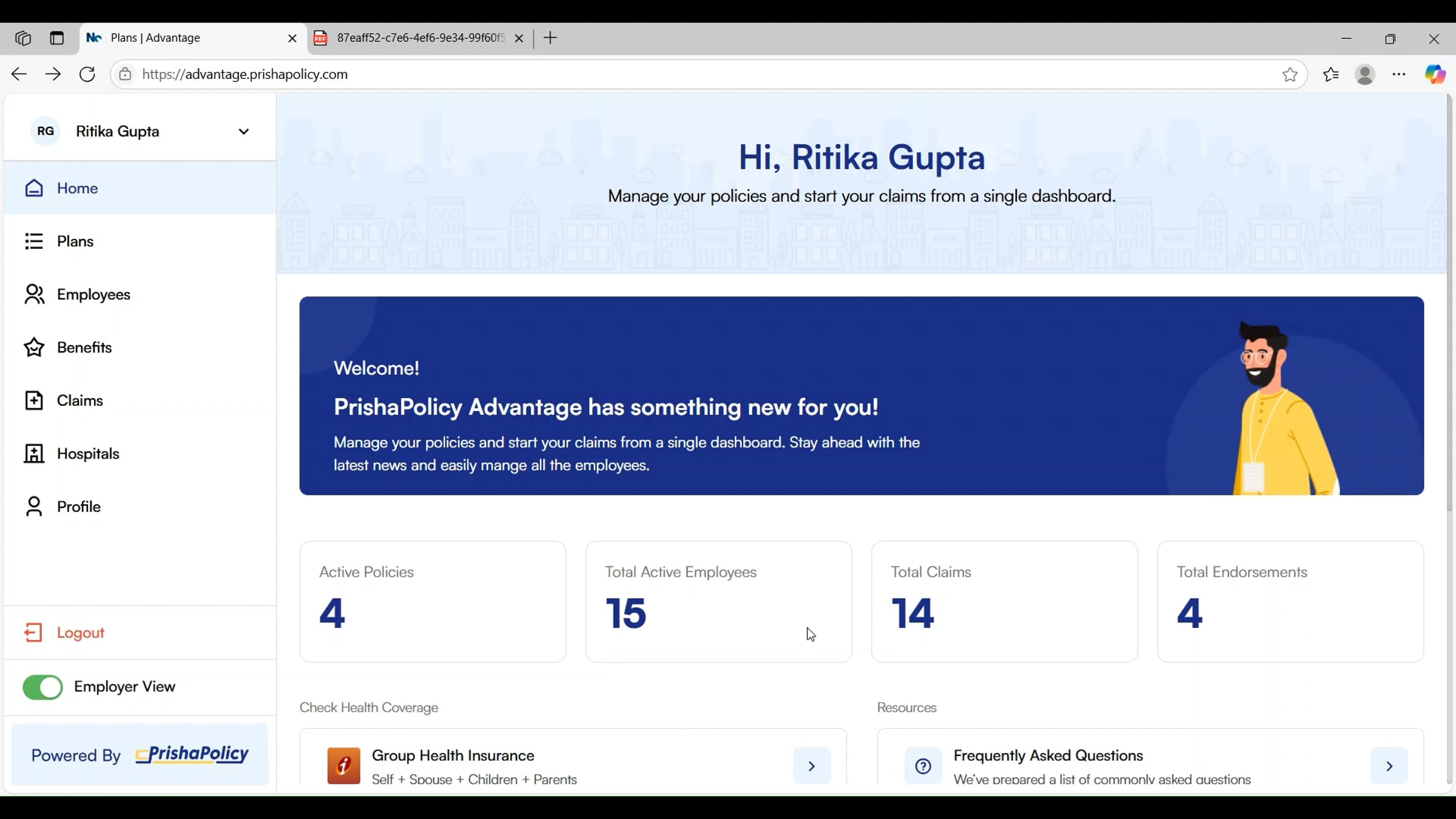1456x819 pixels.
Task: Click the Claims plus-document icon
Action: click(x=34, y=400)
